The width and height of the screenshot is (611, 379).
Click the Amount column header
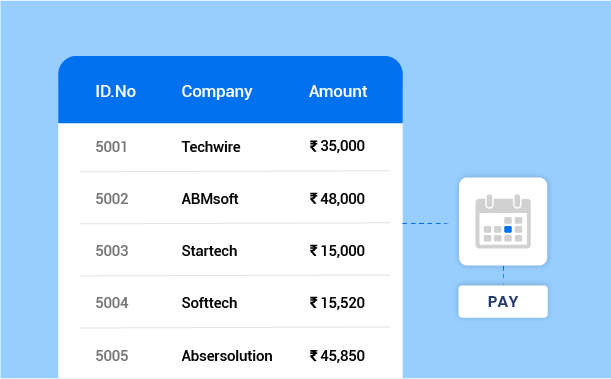tap(338, 92)
